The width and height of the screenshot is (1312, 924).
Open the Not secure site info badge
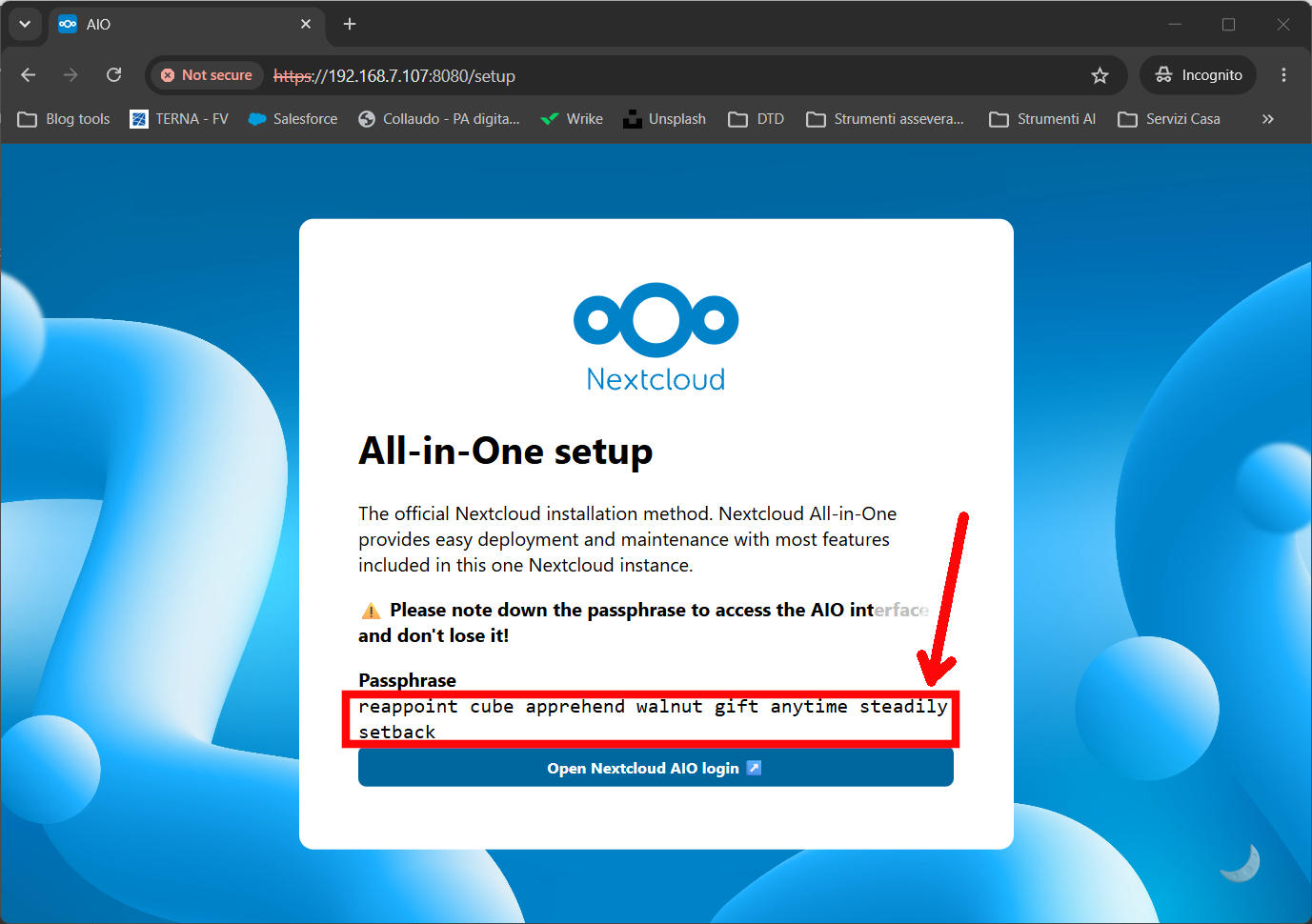coord(207,75)
